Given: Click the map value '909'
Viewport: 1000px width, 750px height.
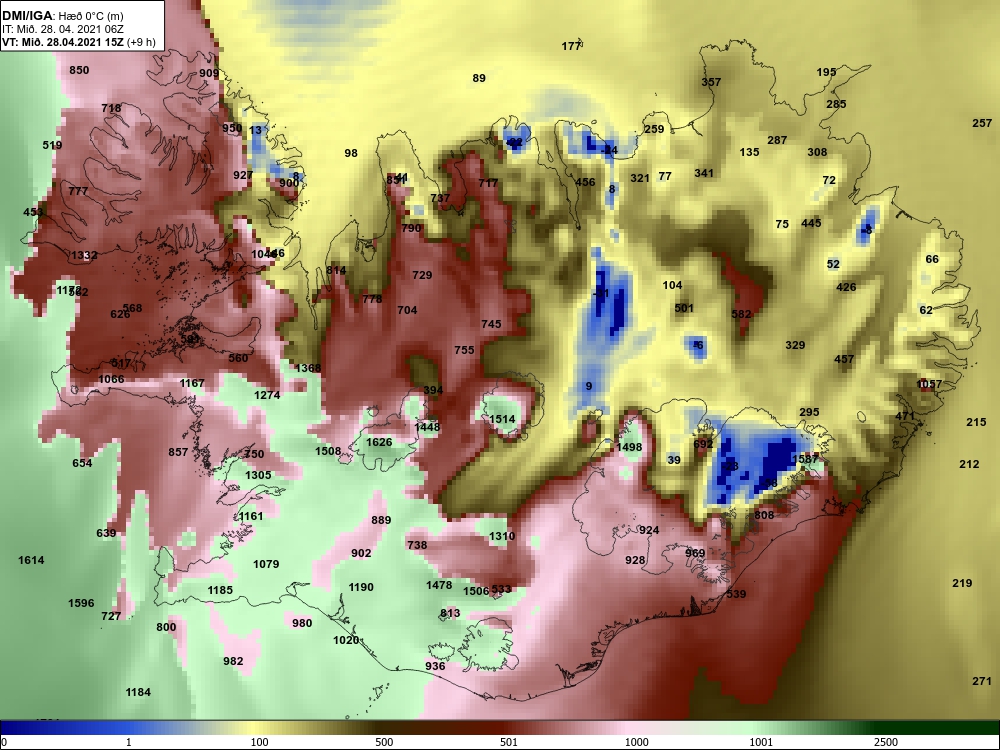Looking at the screenshot, I should click(x=209, y=73).
